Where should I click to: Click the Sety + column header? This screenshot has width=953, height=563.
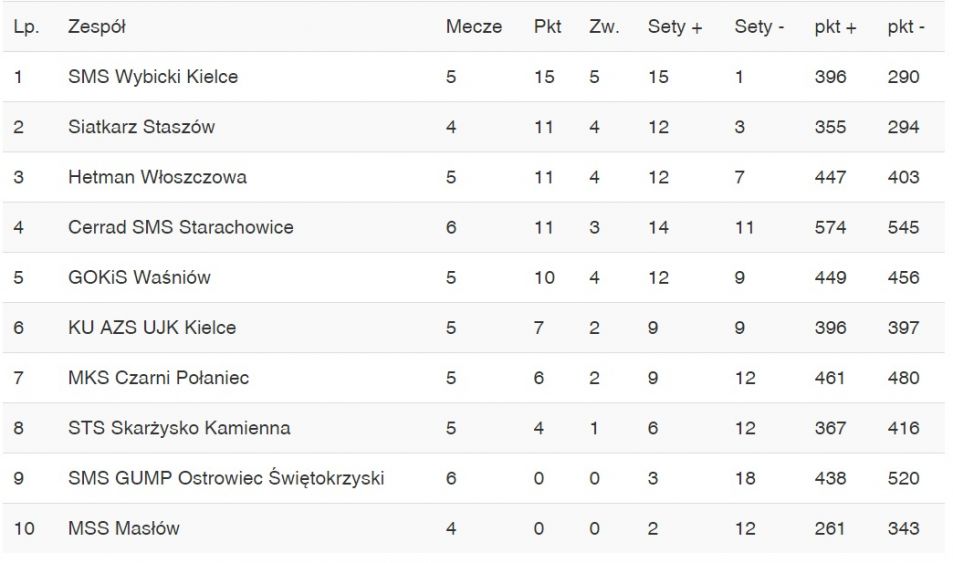click(x=675, y=27)
